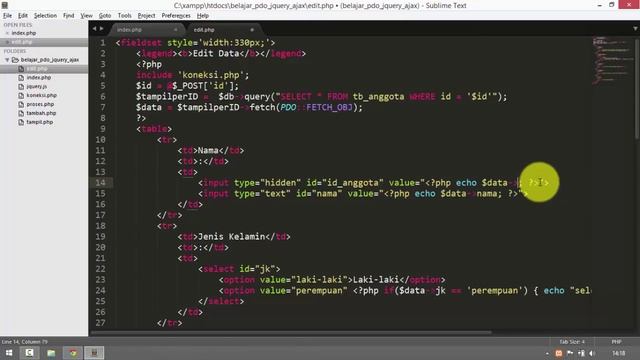The image size is (640, 360).
Task: Close the index.php tab
Action: pos(176,30)
